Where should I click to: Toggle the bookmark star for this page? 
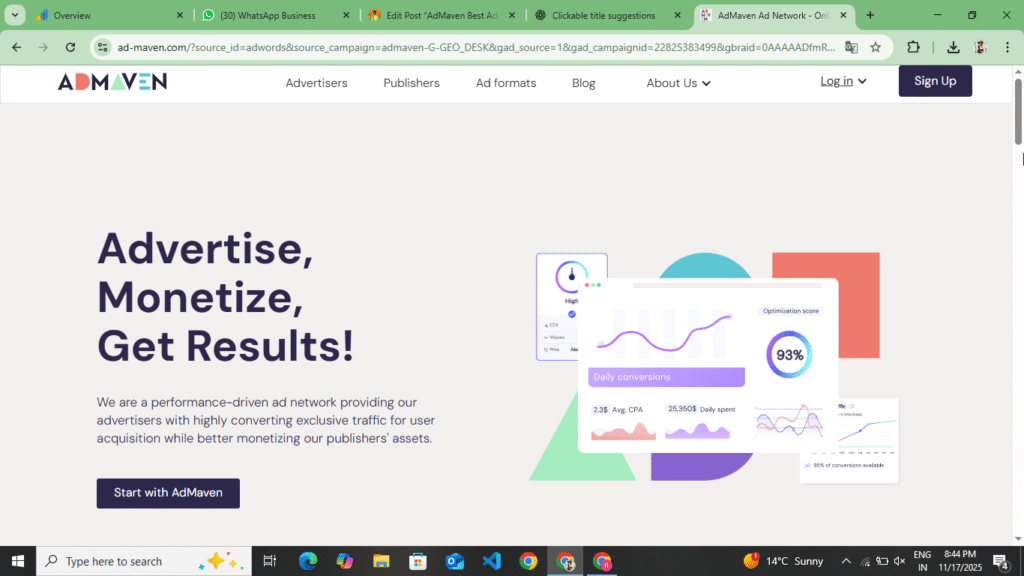coord(874,46)
